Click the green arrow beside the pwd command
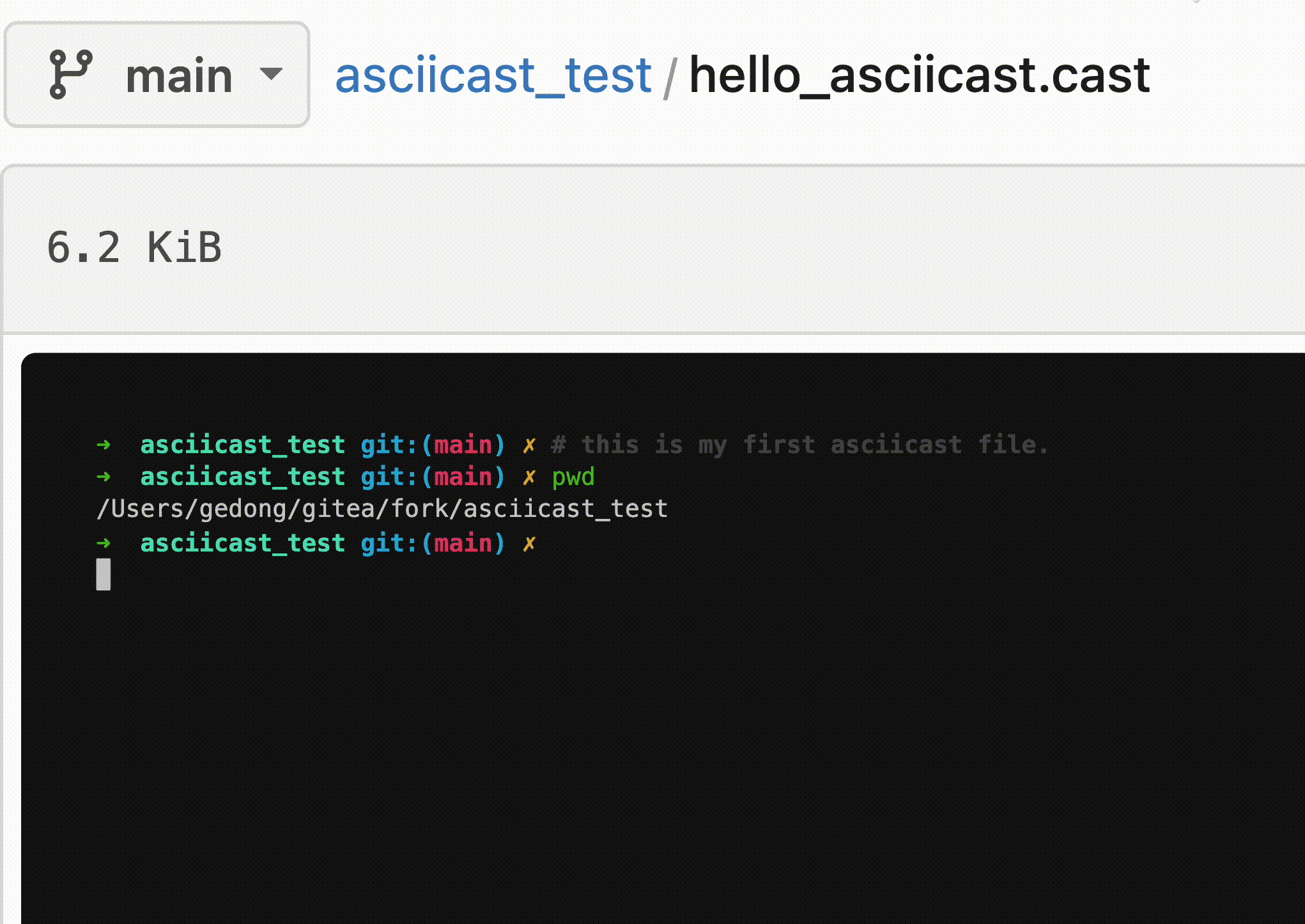This screenshot has height=924, width=1305. tap(104, 477)
